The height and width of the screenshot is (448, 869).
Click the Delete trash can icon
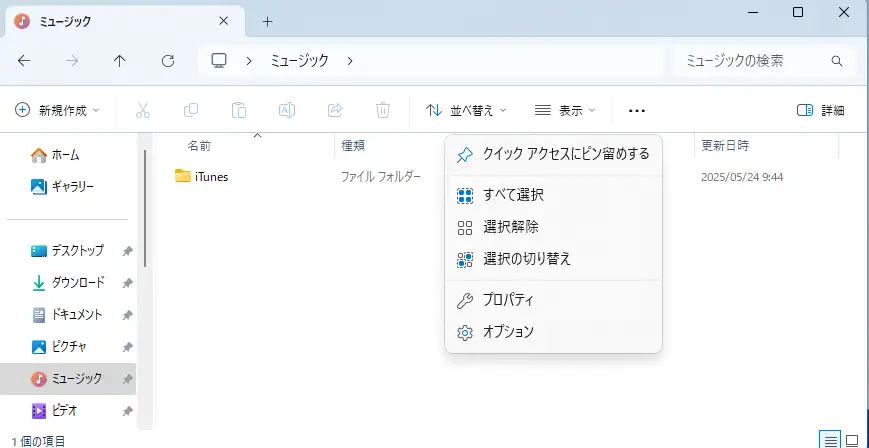point(383,110)
